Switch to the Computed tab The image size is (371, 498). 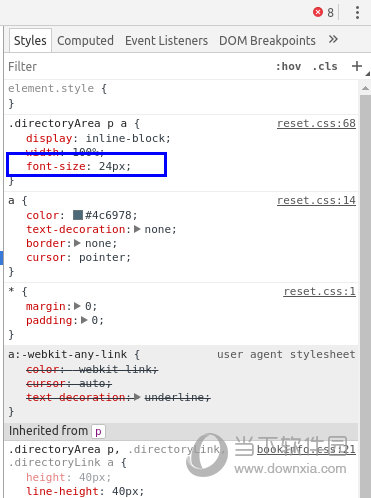click(85, 41)
